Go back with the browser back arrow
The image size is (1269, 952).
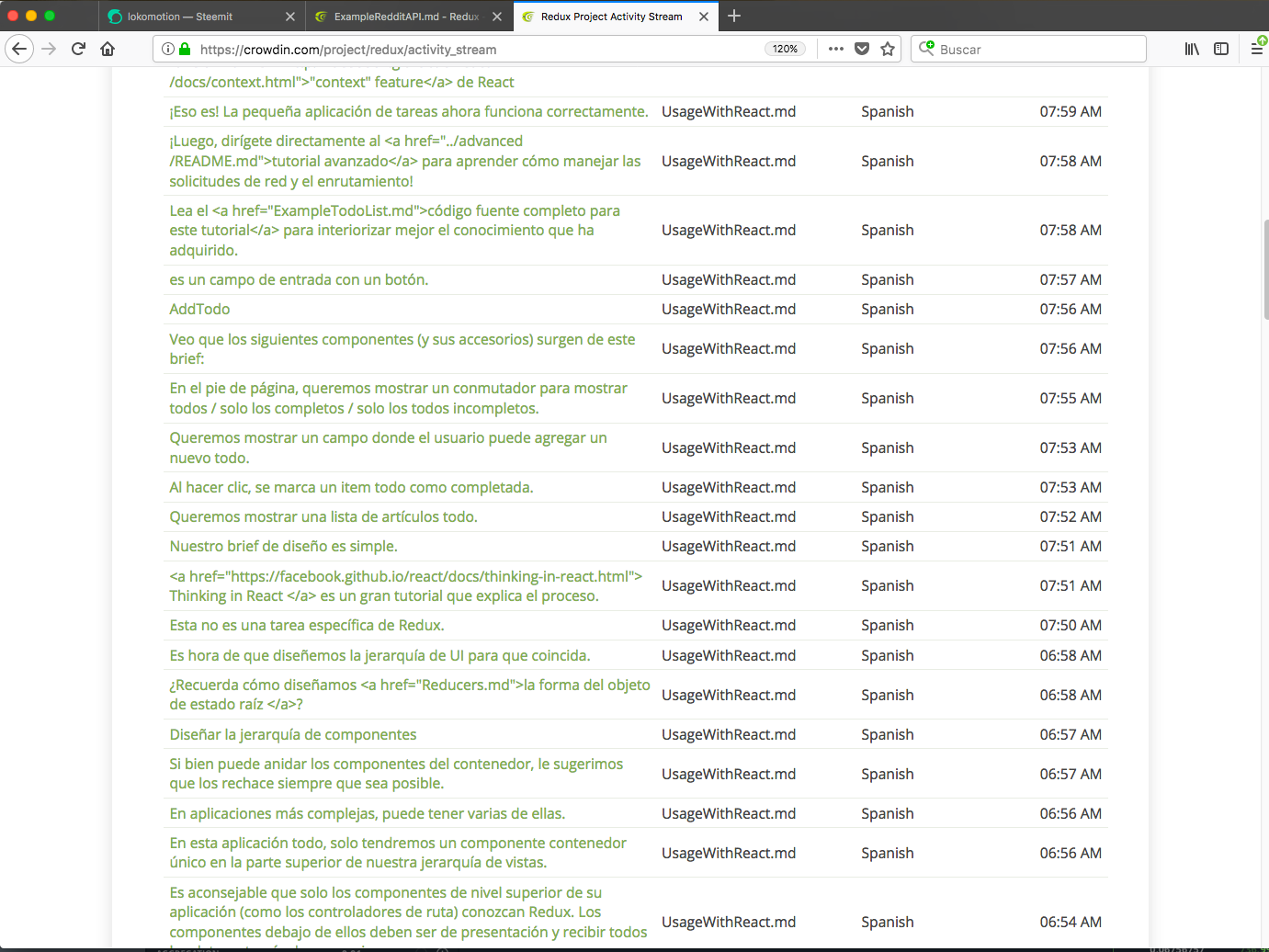point(19,49)
